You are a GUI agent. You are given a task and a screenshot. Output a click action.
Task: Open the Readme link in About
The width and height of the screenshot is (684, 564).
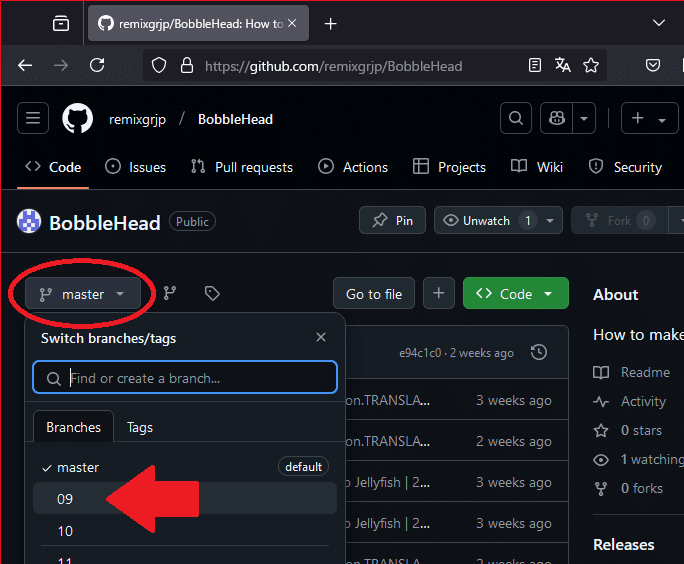632,372
